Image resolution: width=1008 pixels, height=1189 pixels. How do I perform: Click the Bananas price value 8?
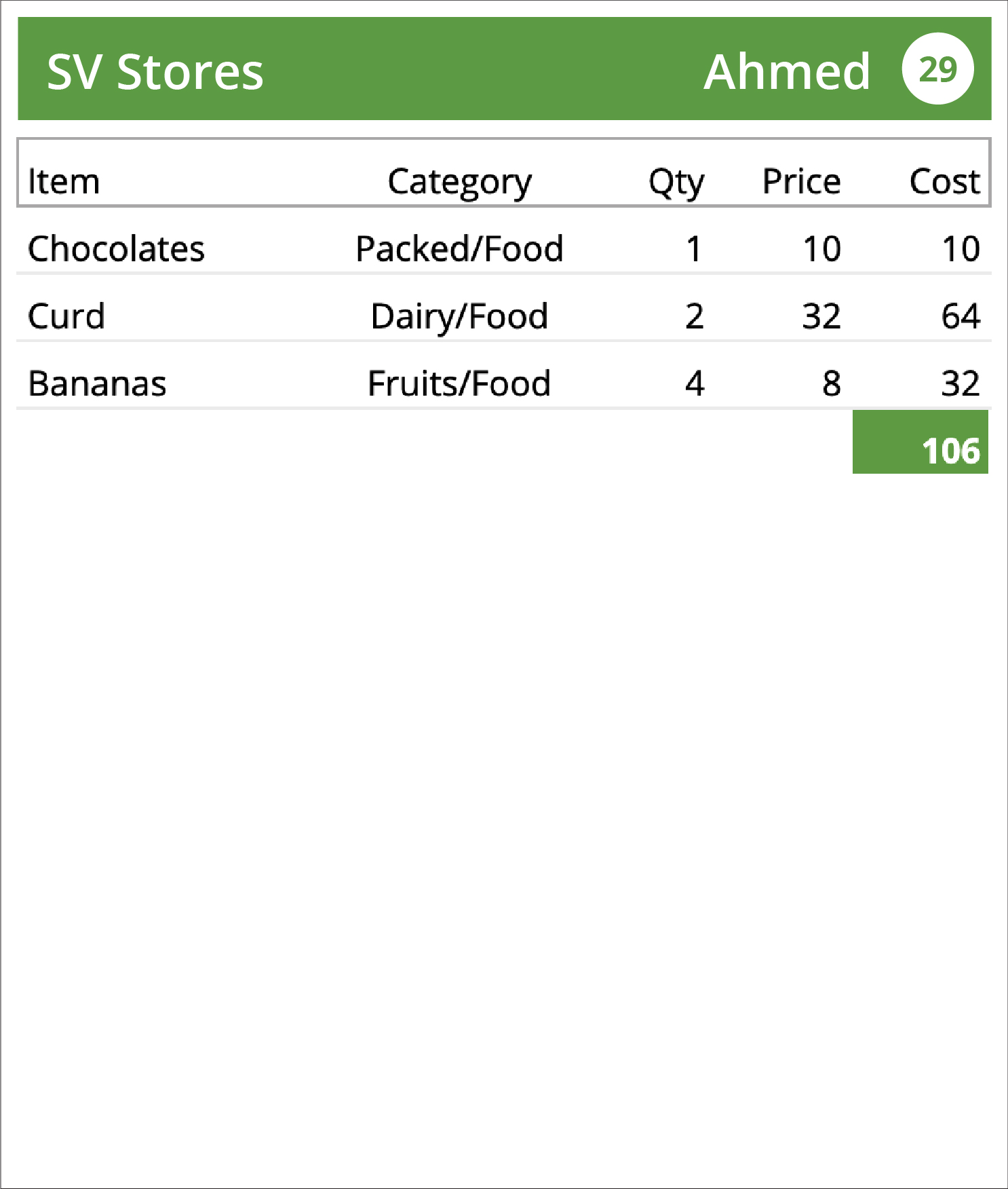[832, 384]
